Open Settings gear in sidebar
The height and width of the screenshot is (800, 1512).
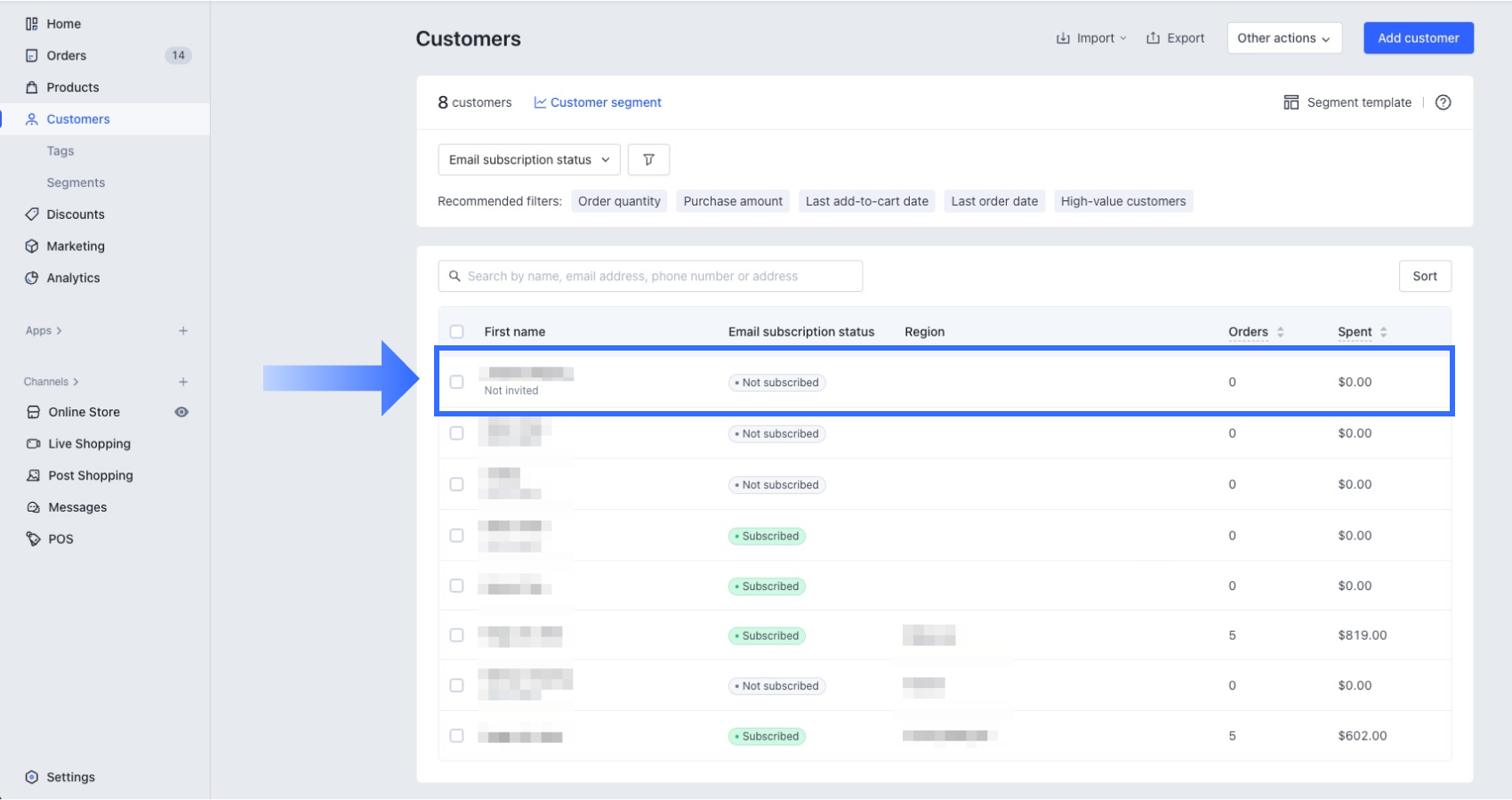tap(32, 777)
